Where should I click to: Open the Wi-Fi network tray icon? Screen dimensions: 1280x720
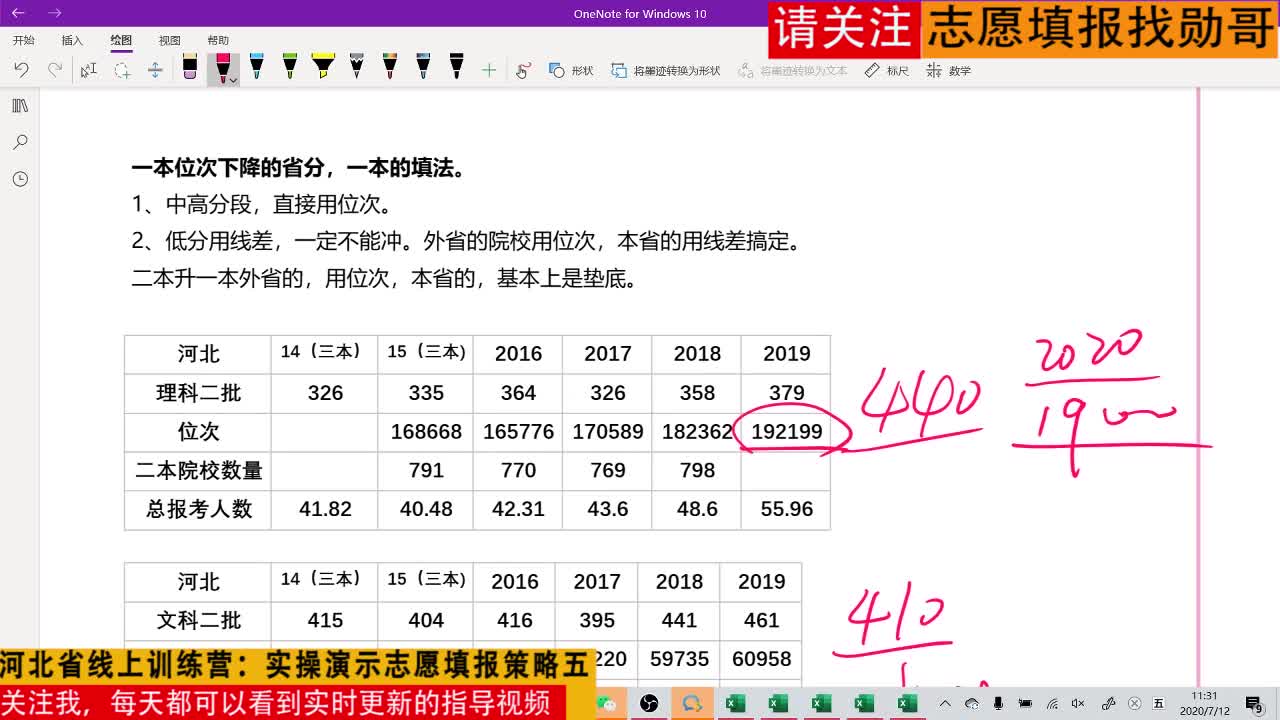(1052, 704)
